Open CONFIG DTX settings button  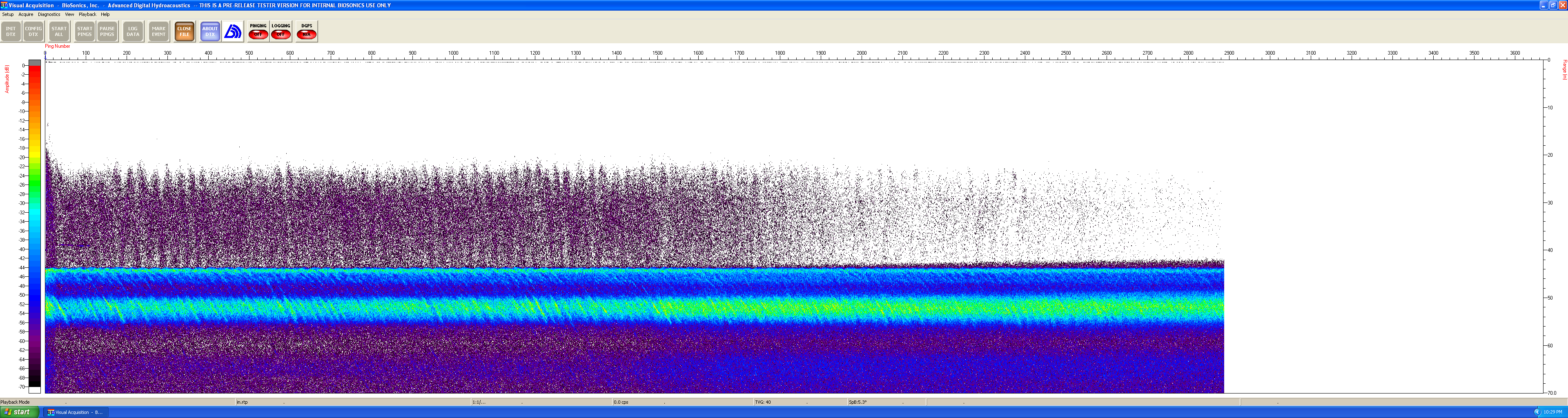coord(33,32)
